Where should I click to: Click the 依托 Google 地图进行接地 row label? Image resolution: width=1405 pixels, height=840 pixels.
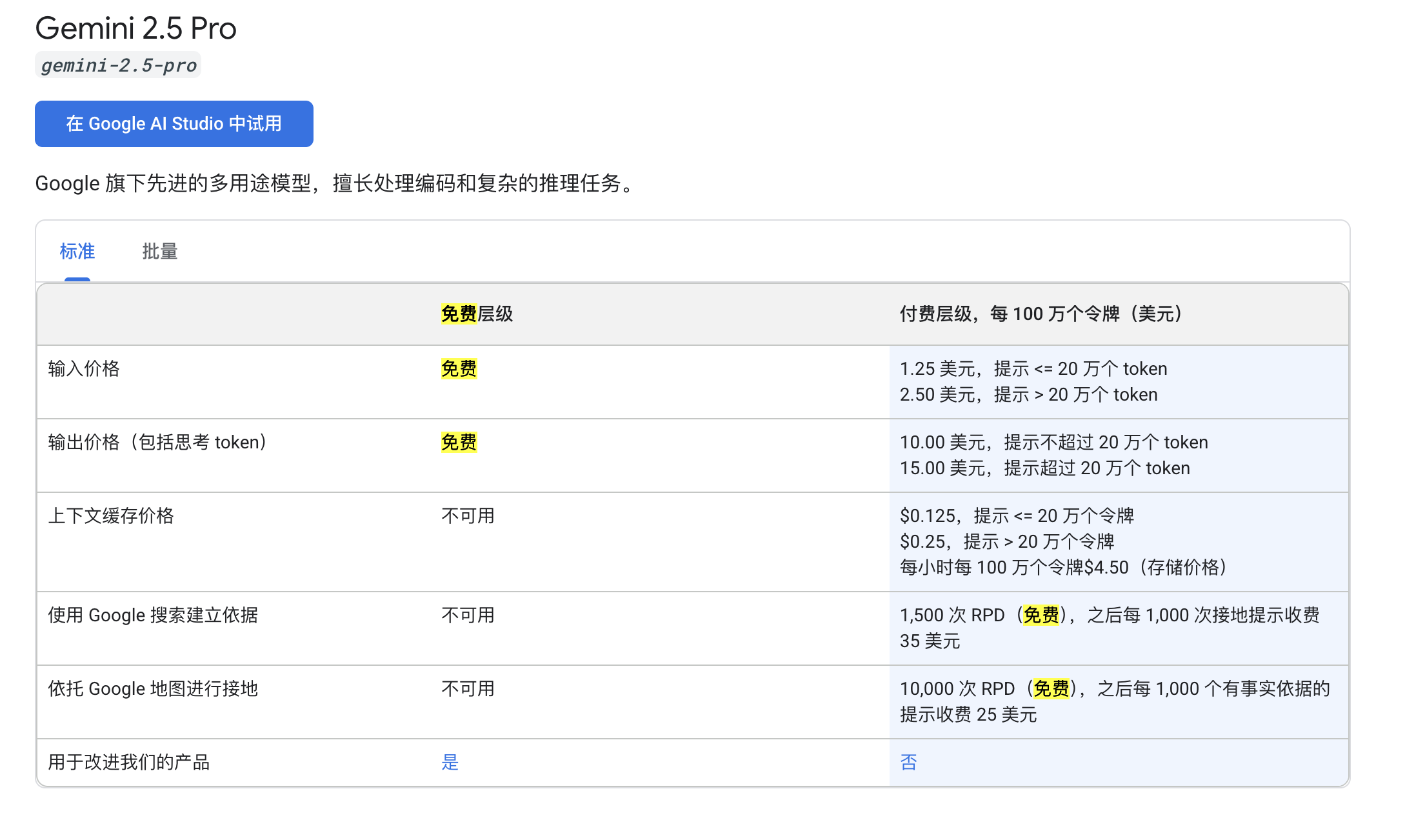(x=153, y=689)
